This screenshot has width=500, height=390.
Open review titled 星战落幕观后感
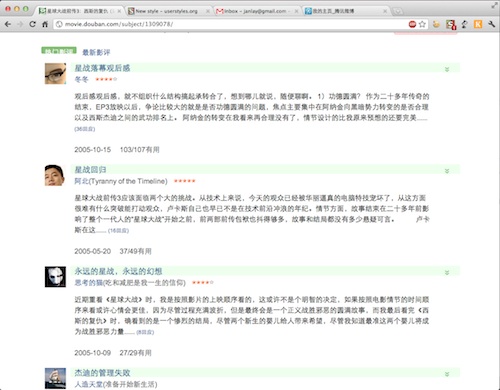coord(102,68)
